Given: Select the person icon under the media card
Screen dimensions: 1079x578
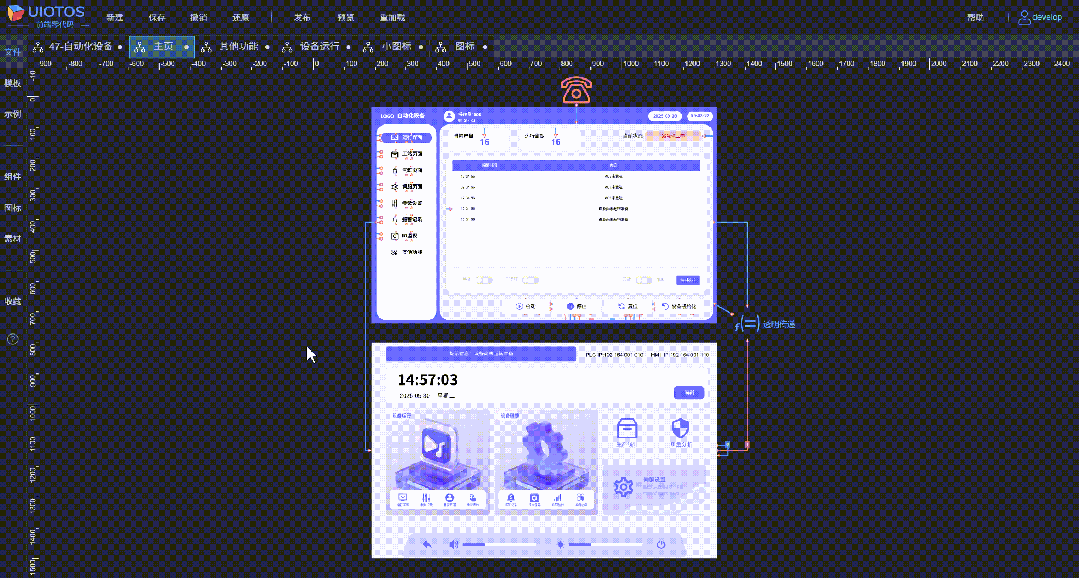Looking at the screenshot, I should pyautogui.click(x=449, y=497).
